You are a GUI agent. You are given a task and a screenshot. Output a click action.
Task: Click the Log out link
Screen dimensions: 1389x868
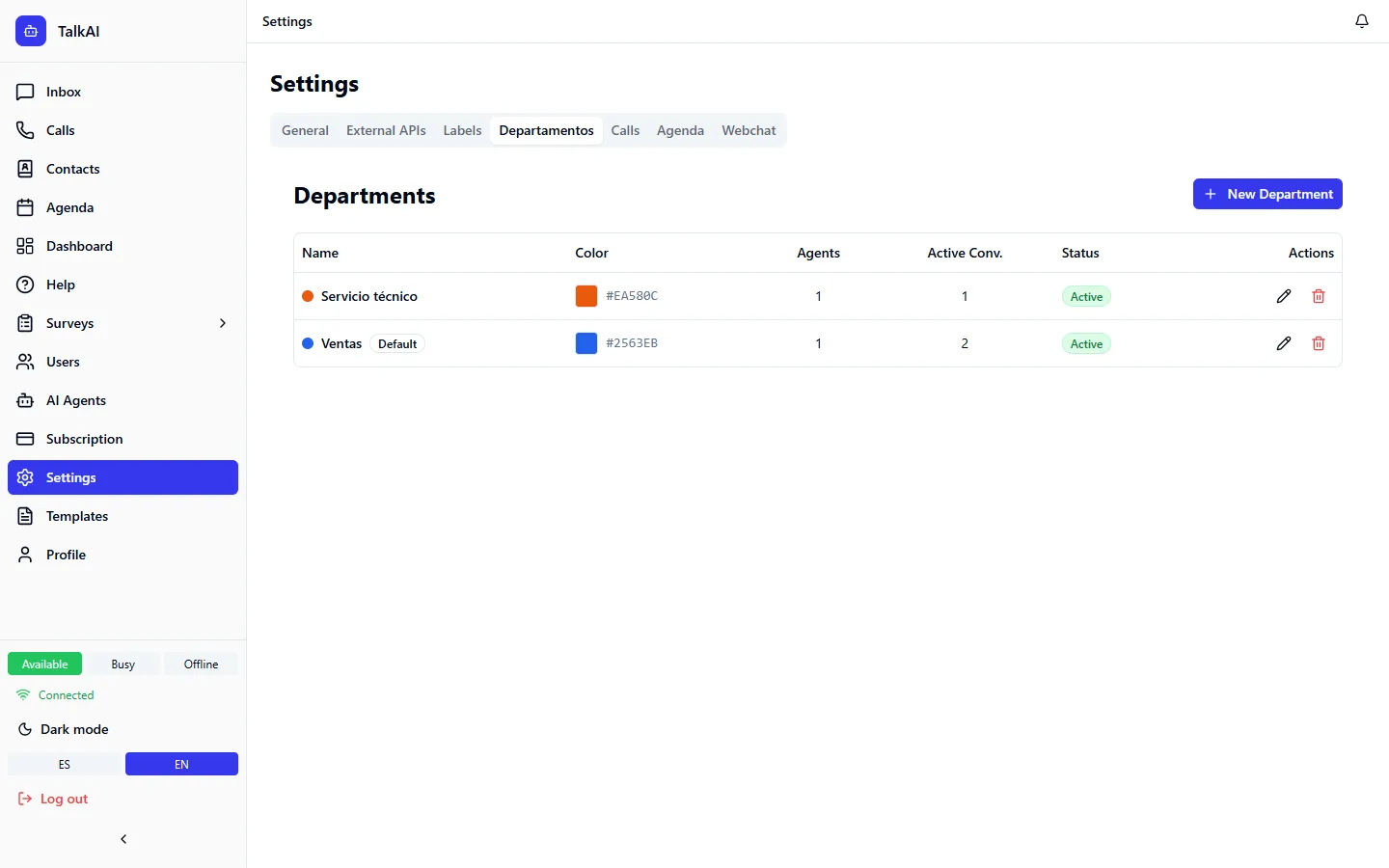(x=64, y=799)
